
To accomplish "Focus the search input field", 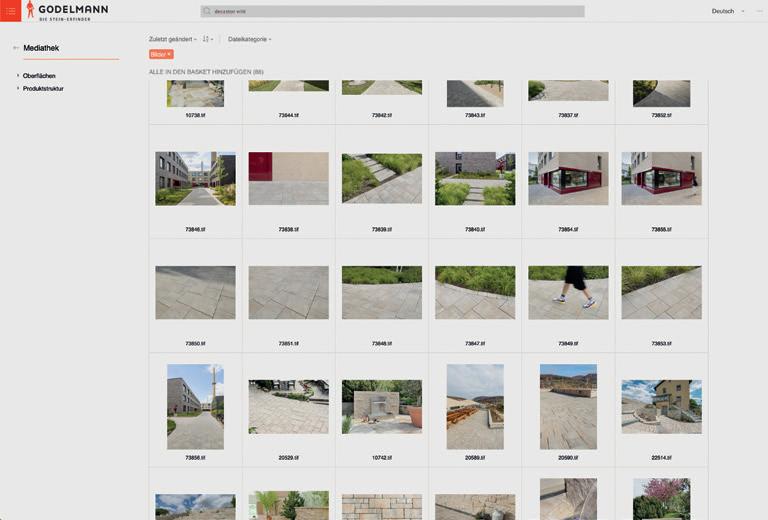I will click(x=392, y=11).
